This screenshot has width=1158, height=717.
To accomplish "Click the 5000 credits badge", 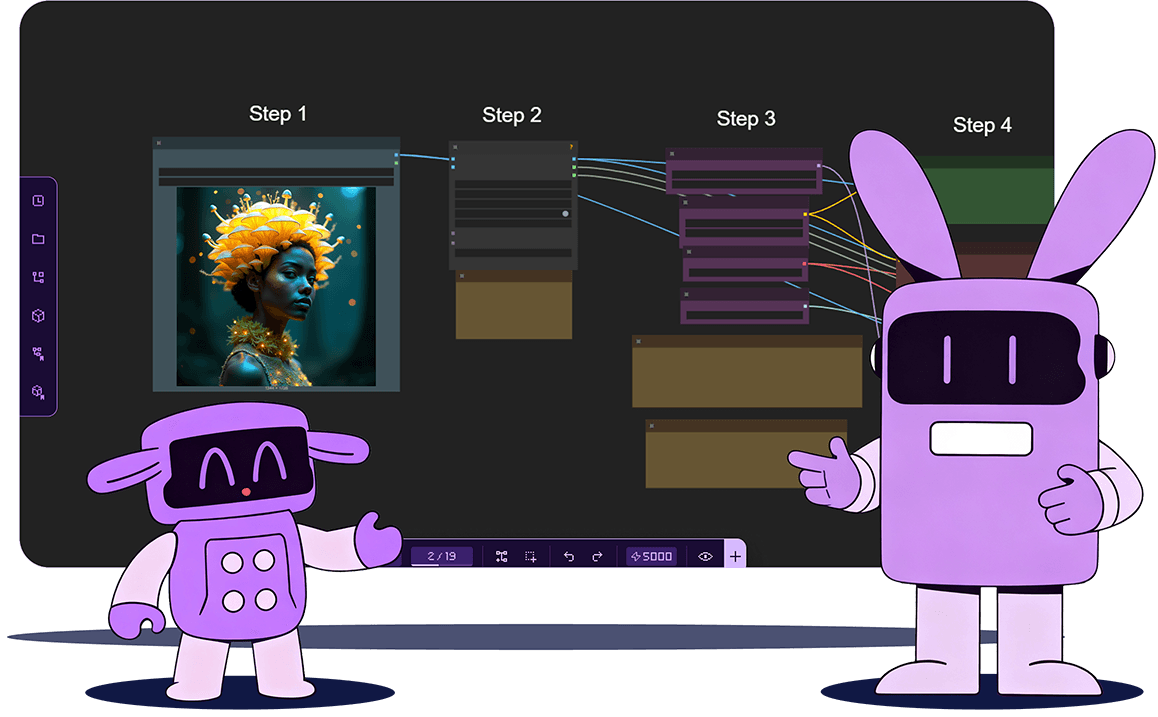I will (x=652, y=555).
